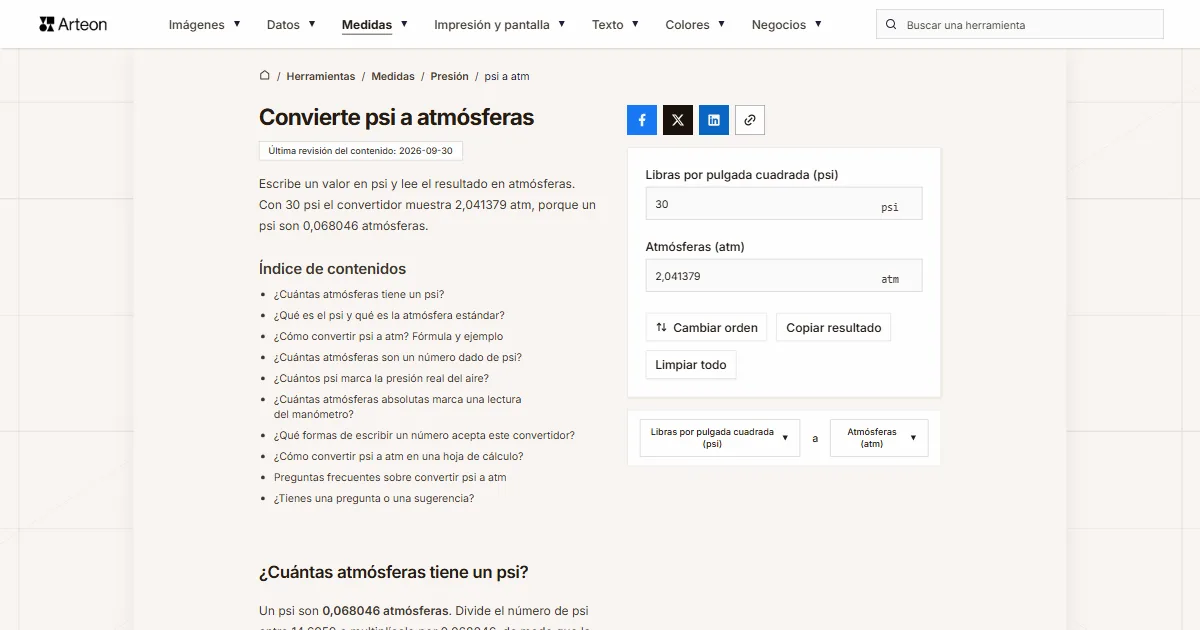The image size is (1200, 630).
Task: Jump to atmósferas absolutas lectura del manómetro
Action: tap(398, 406)
